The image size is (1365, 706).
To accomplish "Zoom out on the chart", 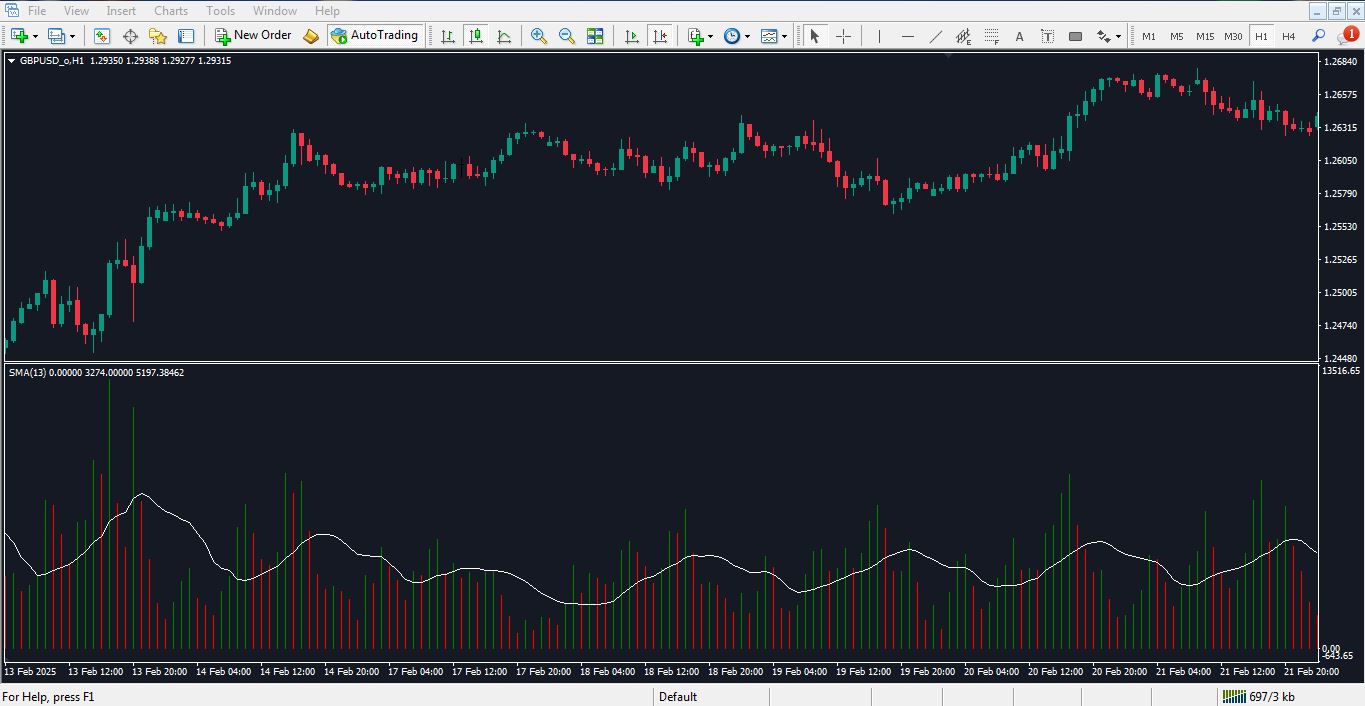I will pos(567,36).
